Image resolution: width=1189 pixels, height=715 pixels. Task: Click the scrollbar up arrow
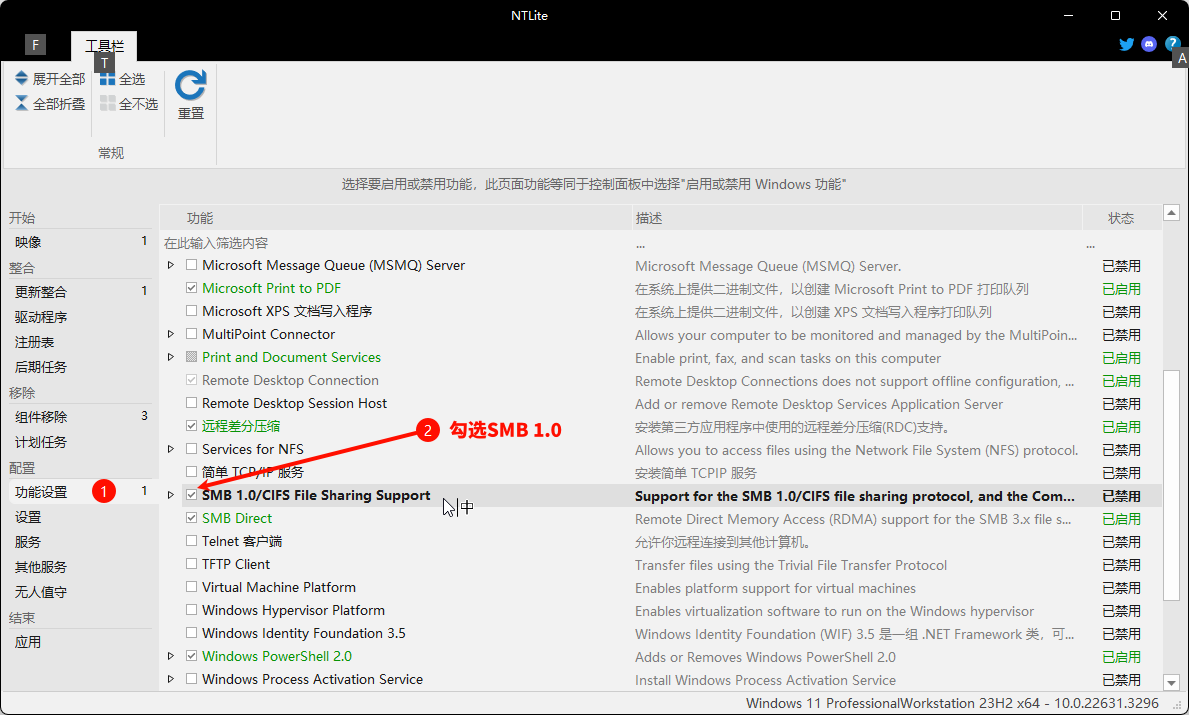[x=1172, y=213]
